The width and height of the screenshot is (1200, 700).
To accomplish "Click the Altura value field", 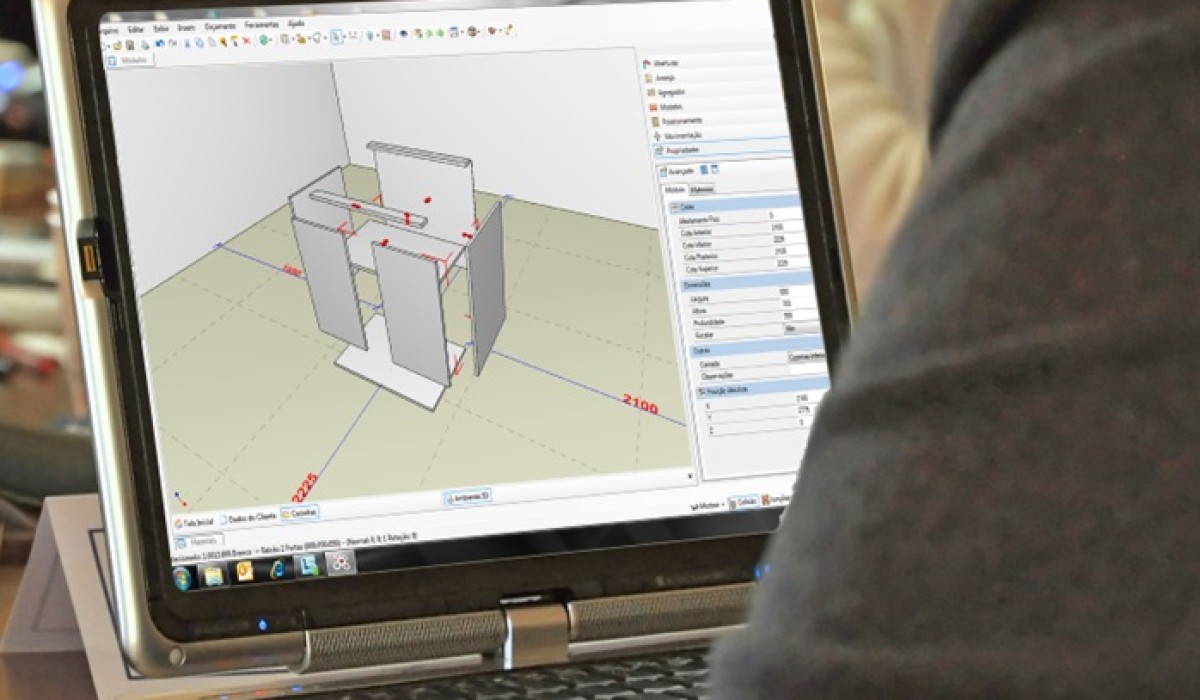I will pos(799,303).
